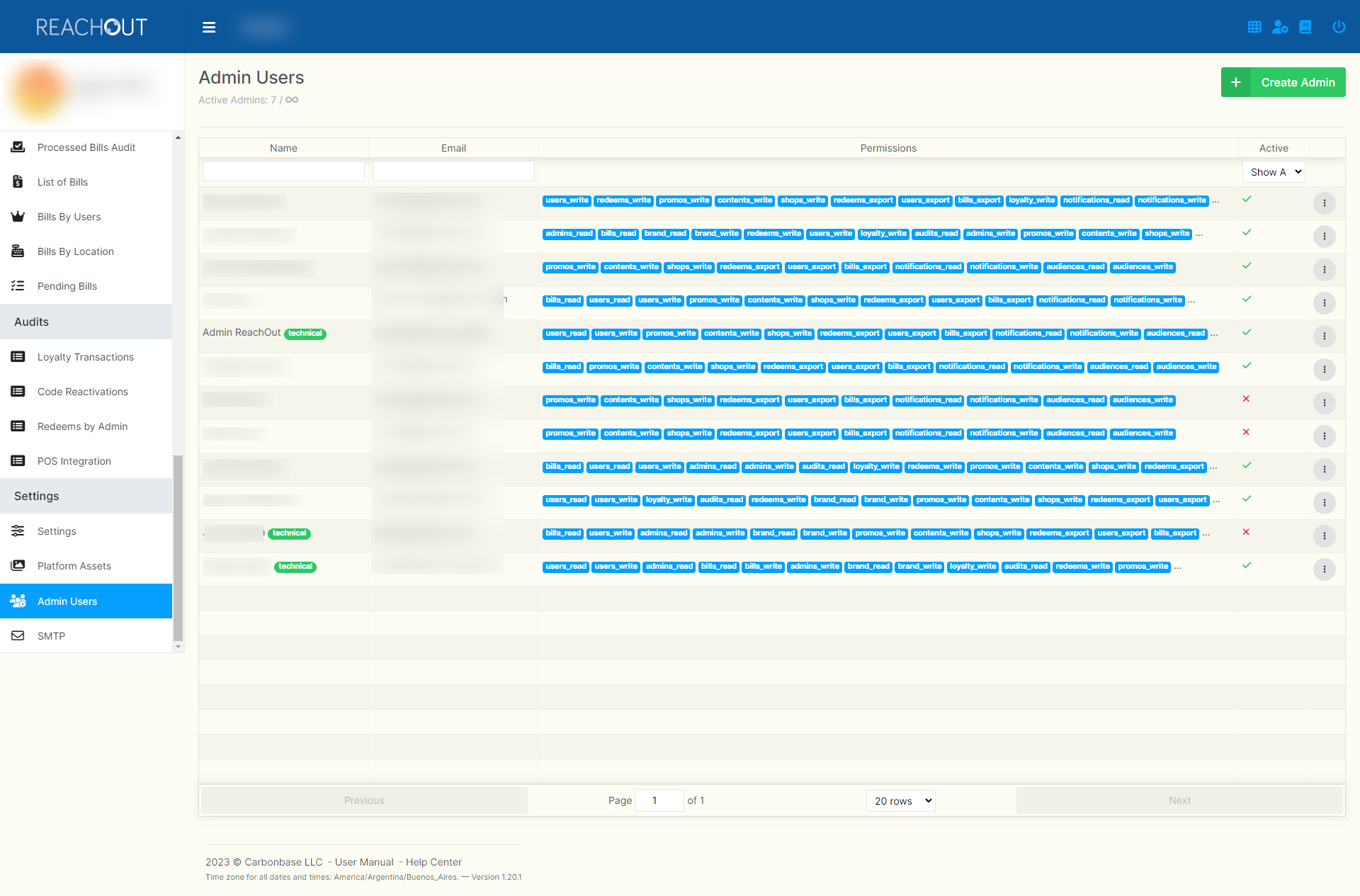The width and height of the screenshot is (1360, 896).
Task: Toggle the first red X inactive status
Action: (x=1246, y=399)
